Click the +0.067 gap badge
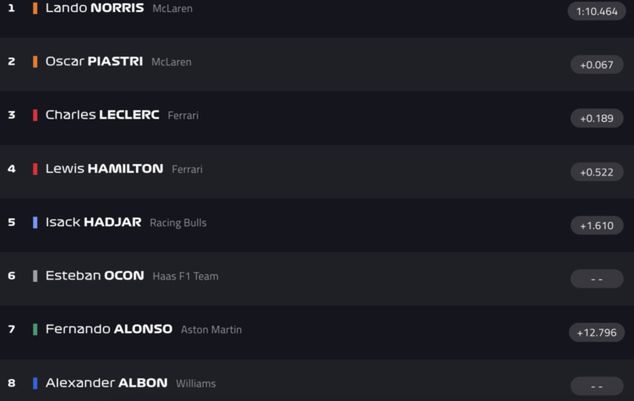The height and width of the screenshot is (401, 634). (x=597, y=65)
